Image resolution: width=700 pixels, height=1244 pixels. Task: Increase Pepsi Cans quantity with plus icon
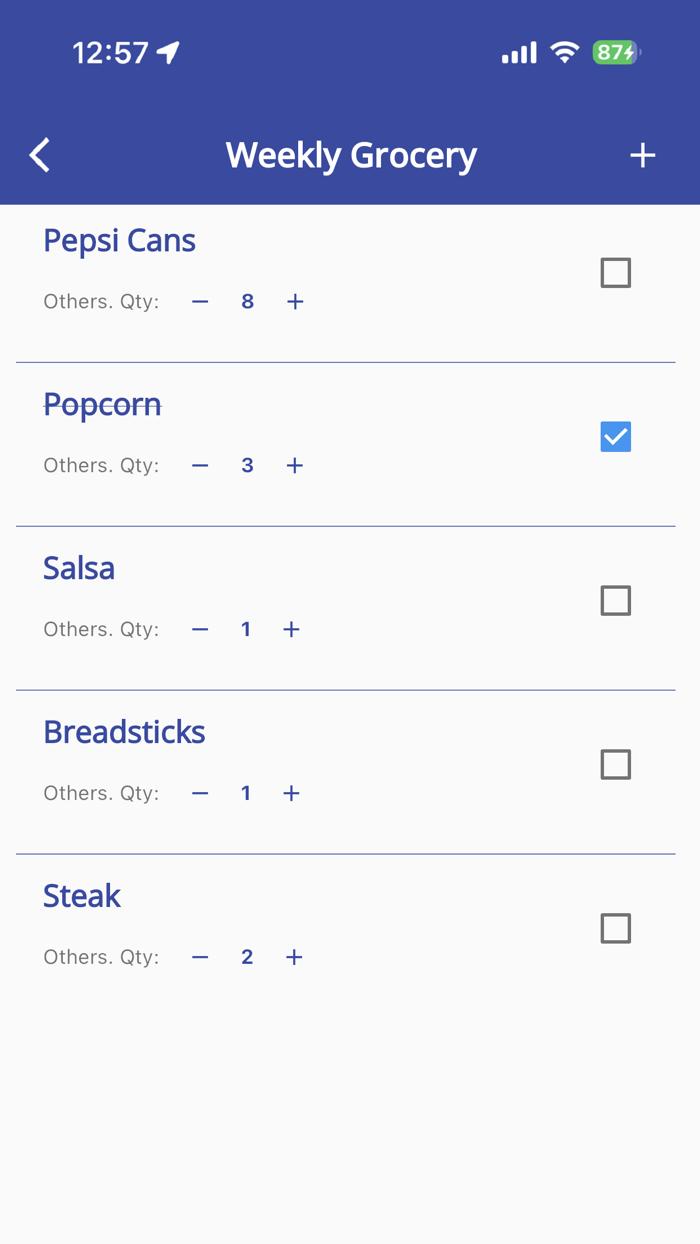295,301
